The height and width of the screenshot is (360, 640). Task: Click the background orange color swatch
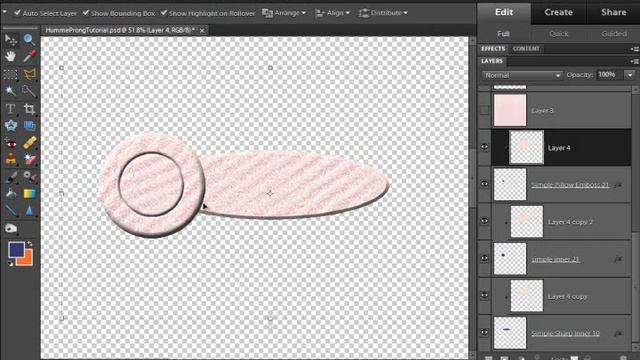click(x=27, y=260)
